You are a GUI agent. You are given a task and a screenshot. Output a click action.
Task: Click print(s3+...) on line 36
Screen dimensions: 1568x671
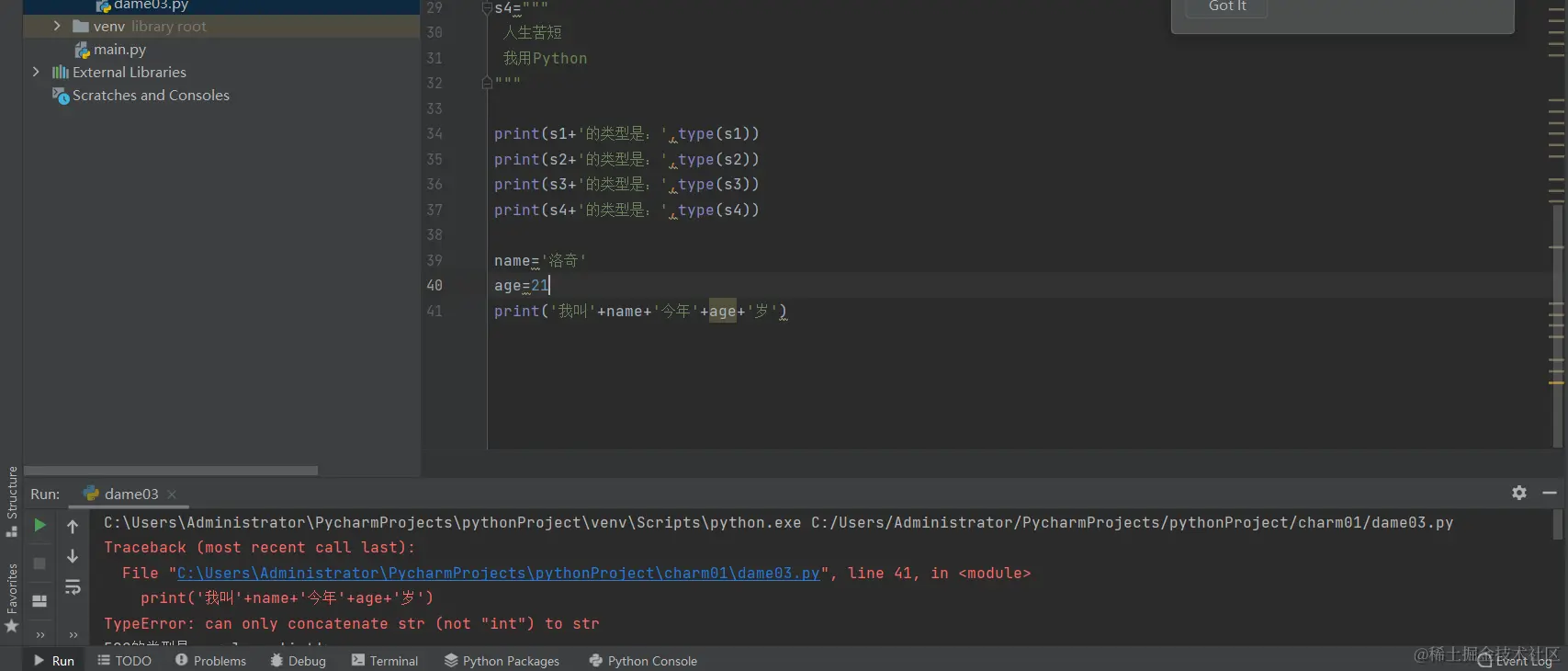point(626,184)
